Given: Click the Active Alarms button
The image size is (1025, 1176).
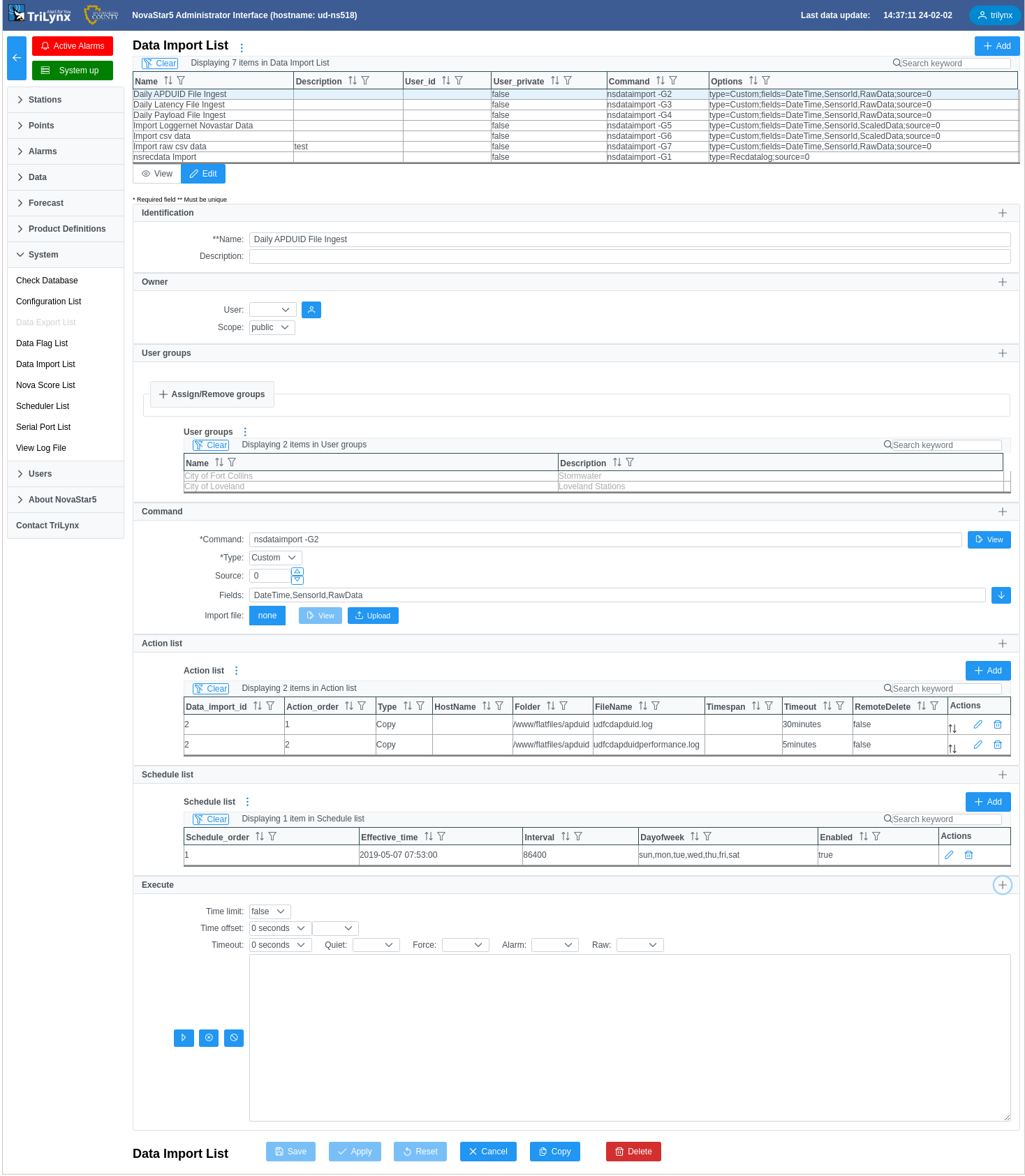Looking at the screenshot, I should click(x=73, y=46).
